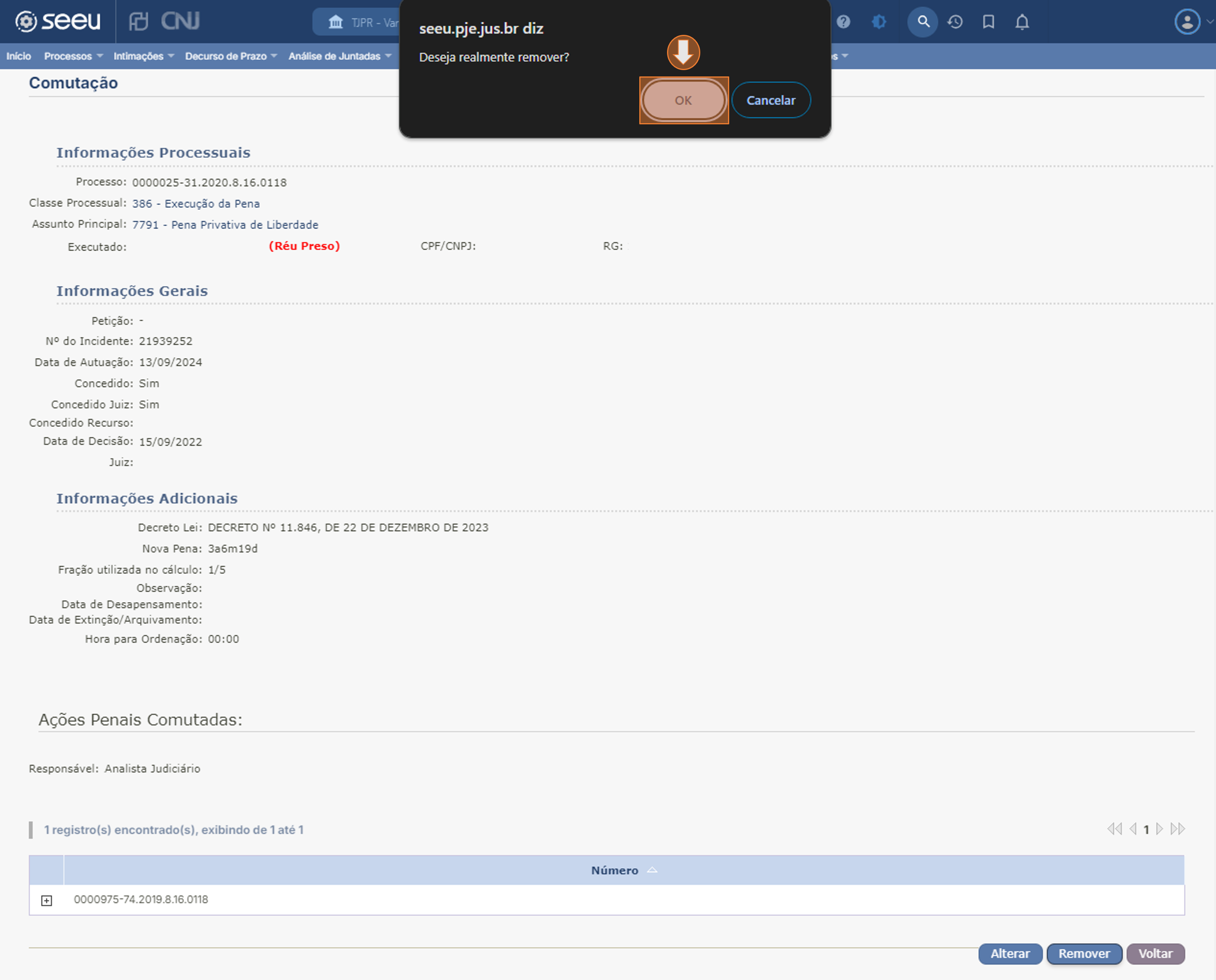1216x980 pixels.
Task: Expand row 0000975-74.2019.8.16.0118
Action: 47,900
